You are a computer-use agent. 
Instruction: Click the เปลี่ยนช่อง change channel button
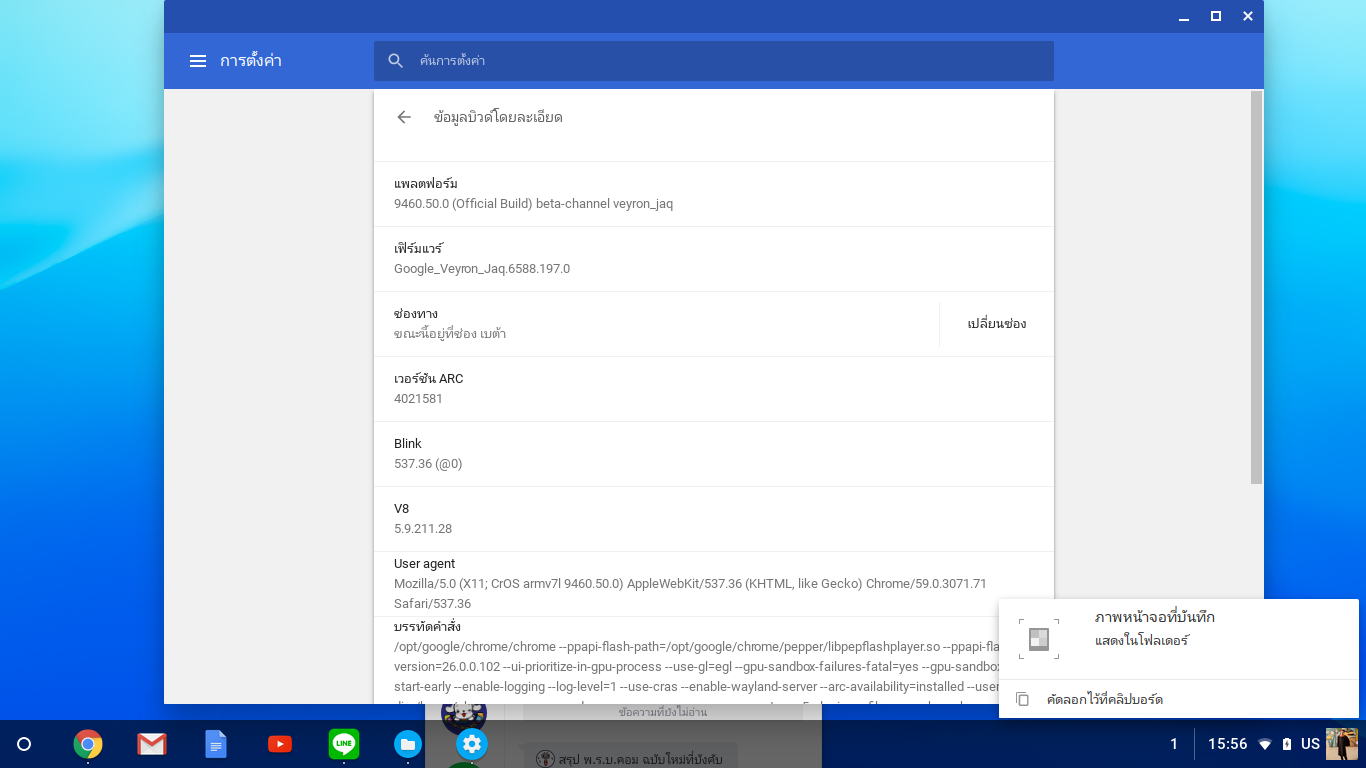996,324
